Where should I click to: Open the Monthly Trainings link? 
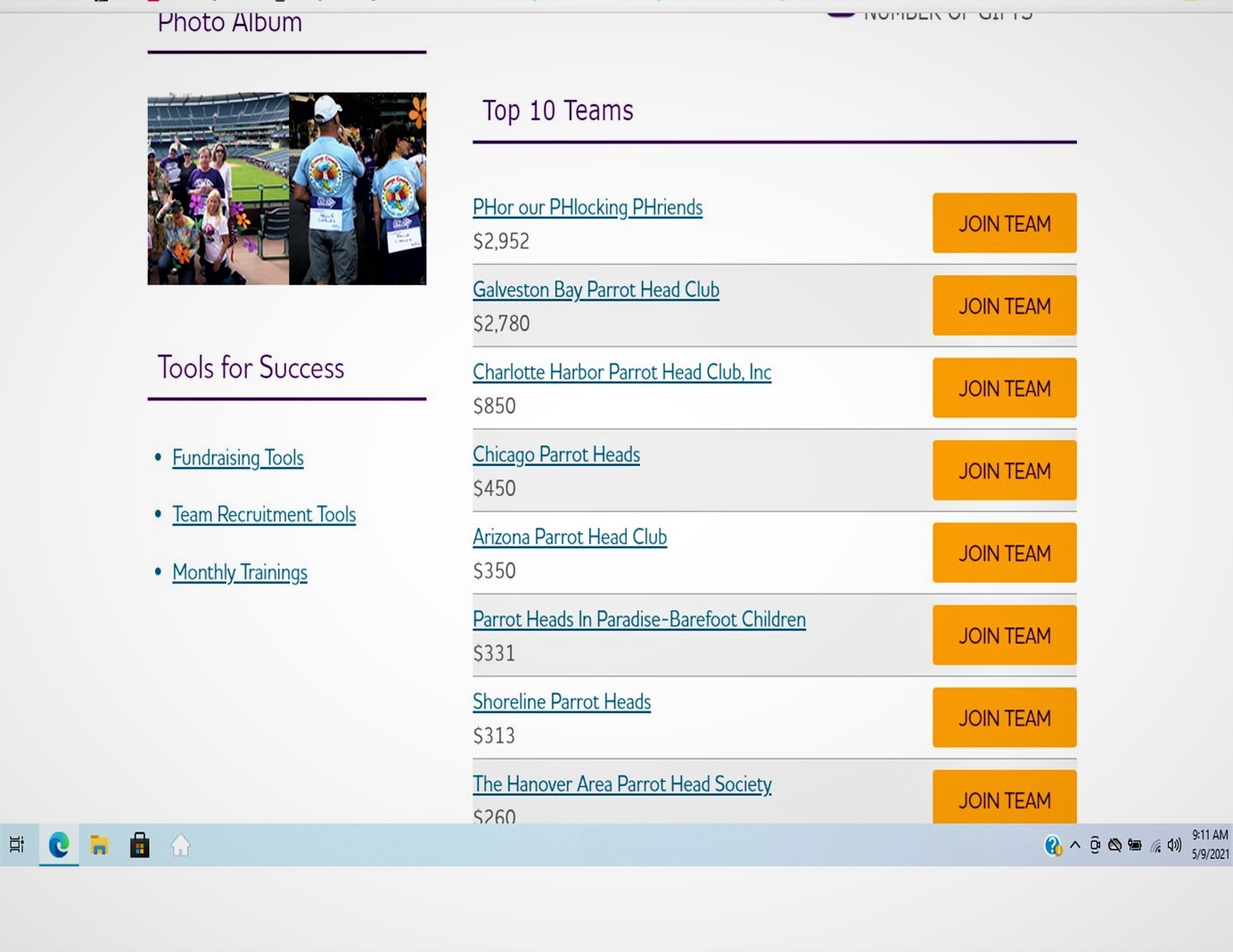tap(240, 572)
